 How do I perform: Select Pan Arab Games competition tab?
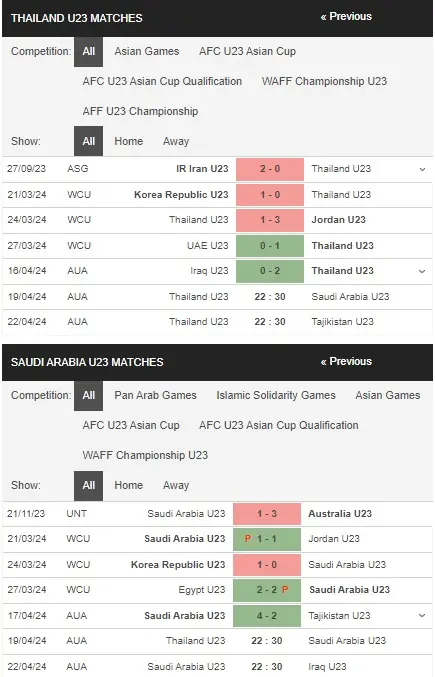155,395
